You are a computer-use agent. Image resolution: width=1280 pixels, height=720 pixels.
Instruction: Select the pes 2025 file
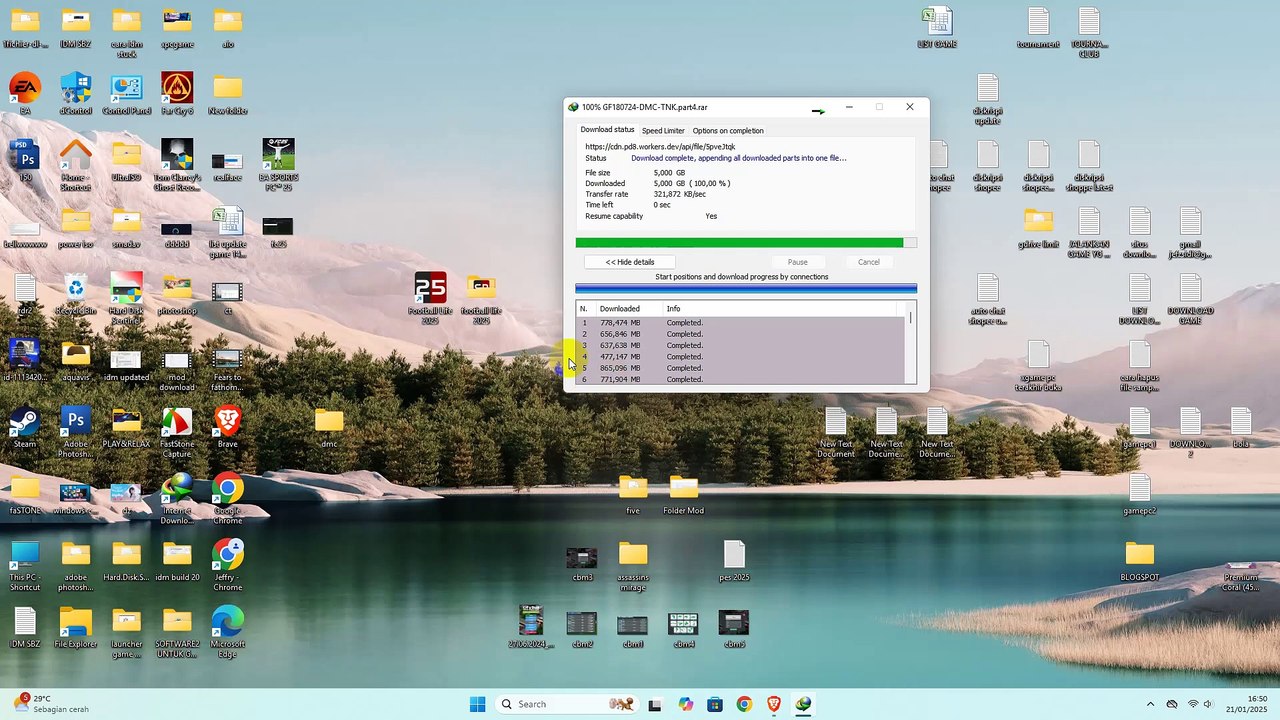[x=734, y=560]
